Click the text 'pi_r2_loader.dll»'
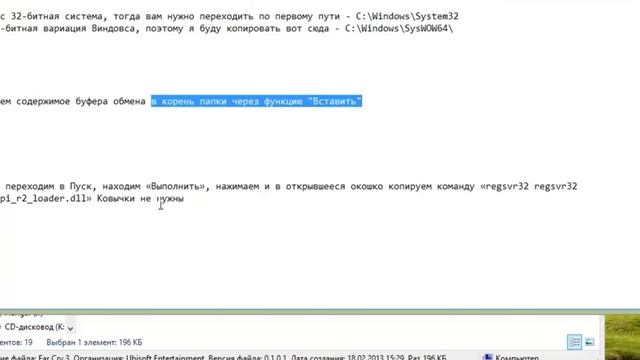640x360 pixels. click(46, 199)
